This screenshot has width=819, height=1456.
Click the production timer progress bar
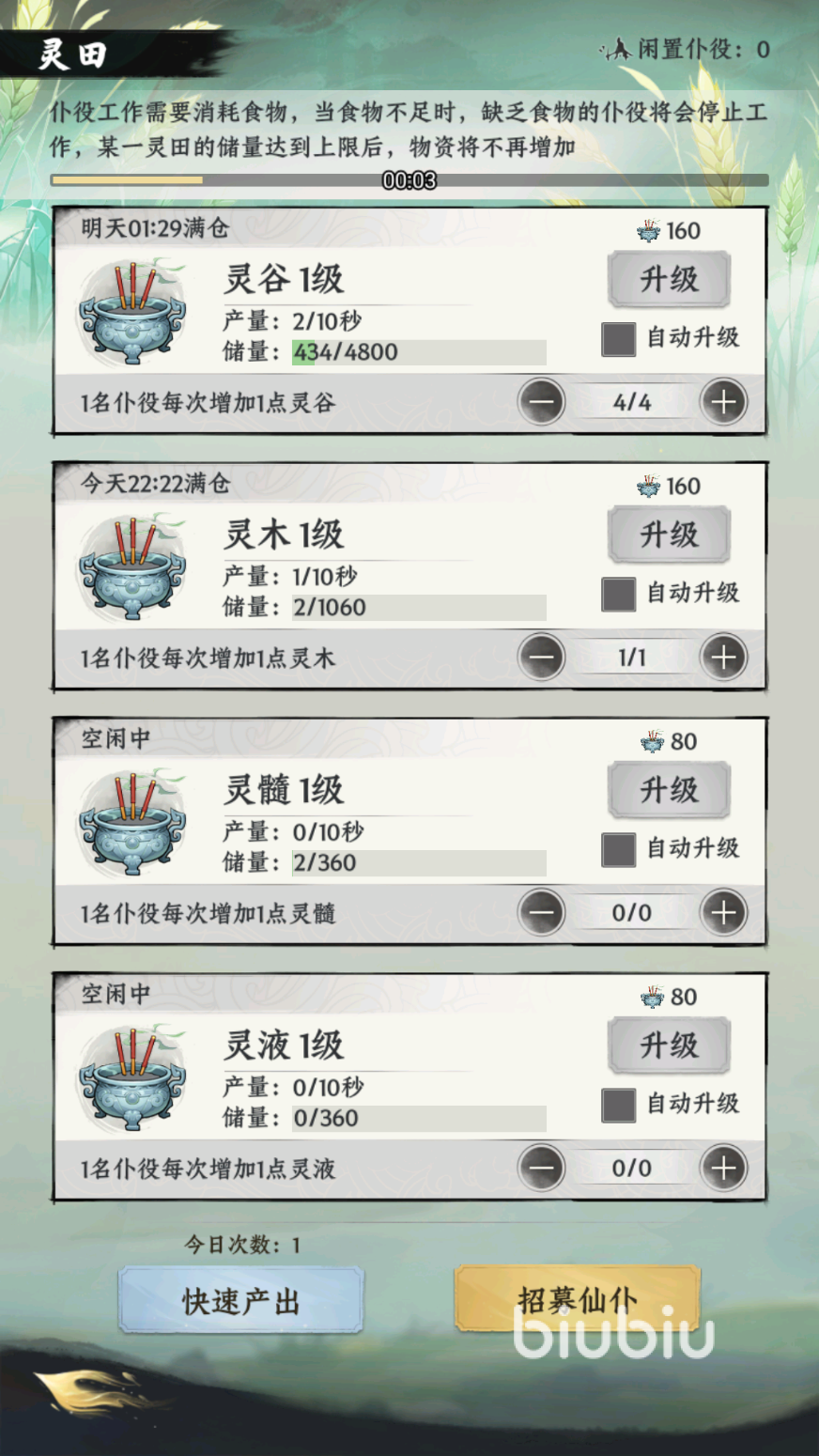tap(409, 180)
